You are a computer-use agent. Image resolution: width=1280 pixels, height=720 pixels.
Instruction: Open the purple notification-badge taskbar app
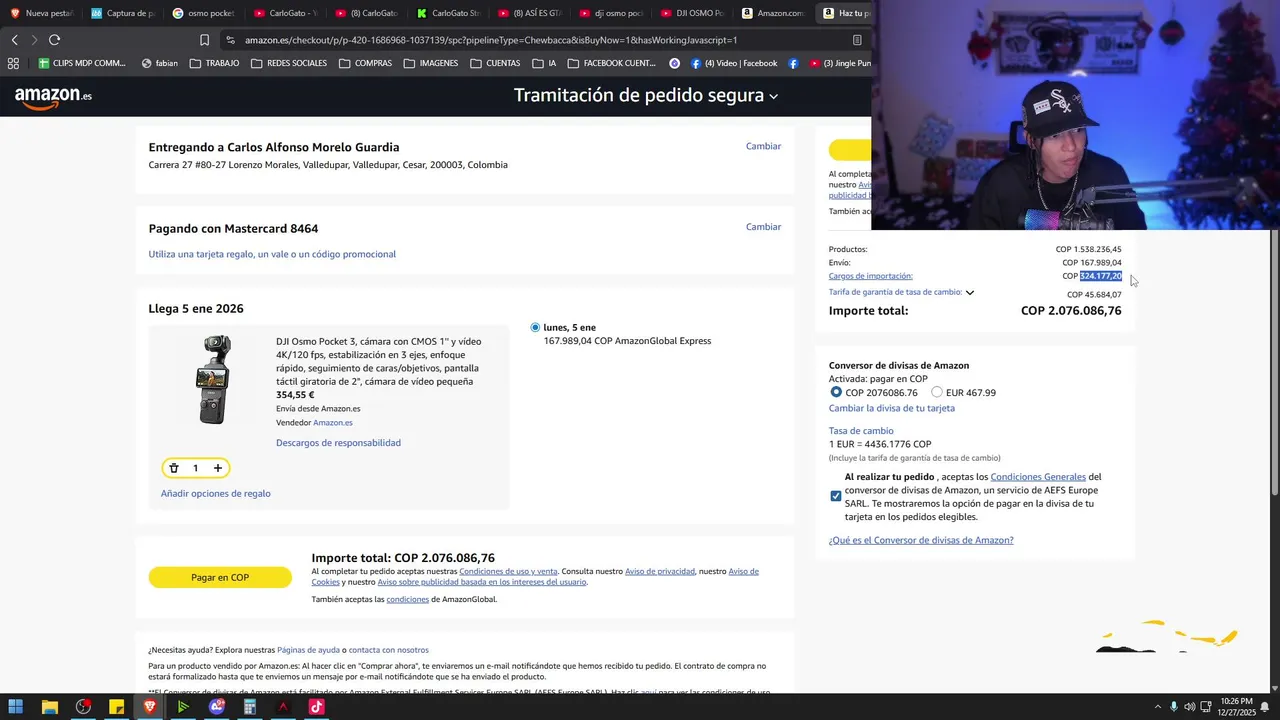[217, 707]
